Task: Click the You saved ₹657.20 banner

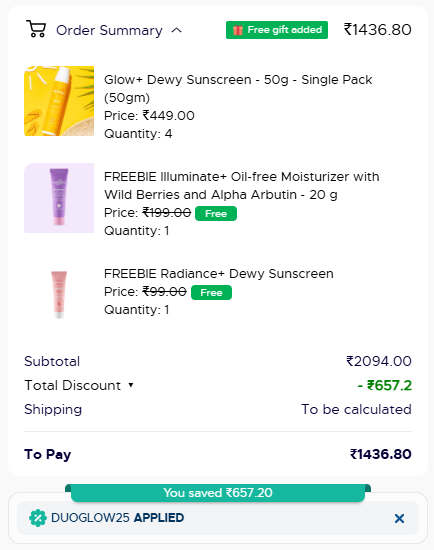Action: 218,492
